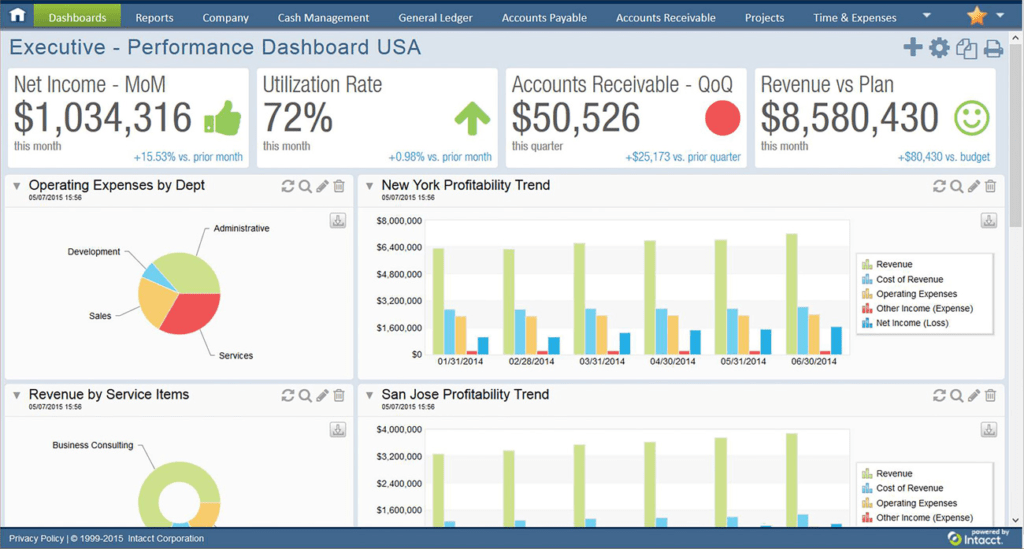Screen dimensions: 1024x549
Task: Open the dropdown arrow next to favorites star
Action: coord(1000,15)
